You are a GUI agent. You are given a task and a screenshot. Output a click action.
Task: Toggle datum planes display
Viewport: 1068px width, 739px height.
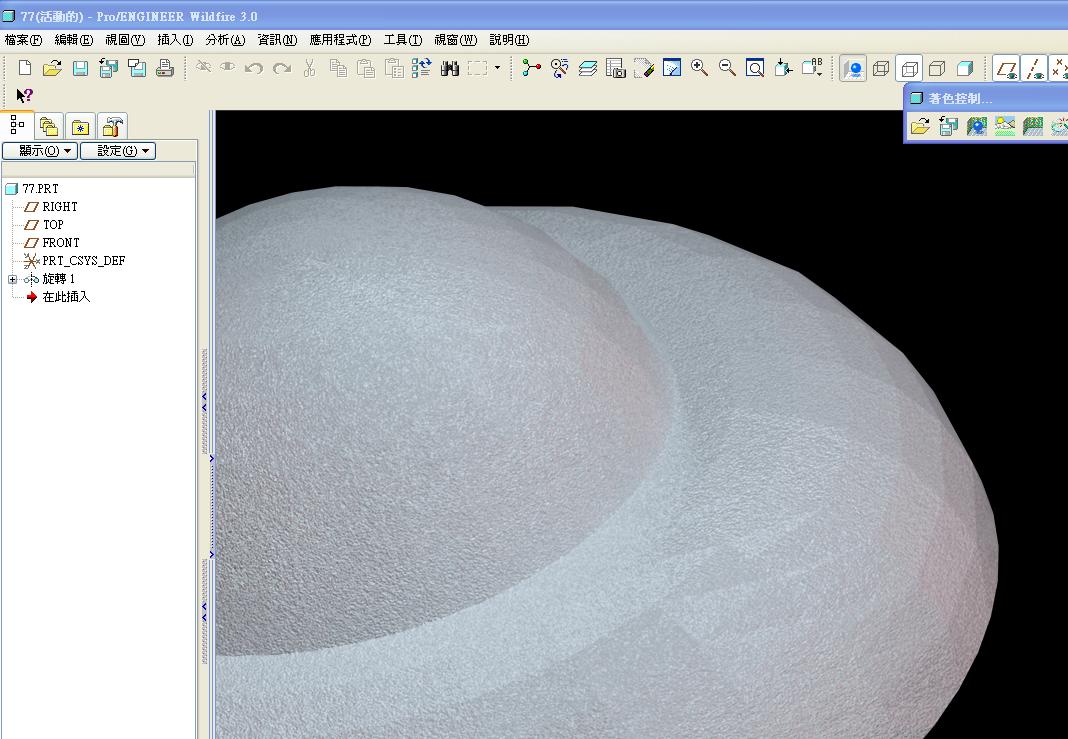click(1007, 69)
